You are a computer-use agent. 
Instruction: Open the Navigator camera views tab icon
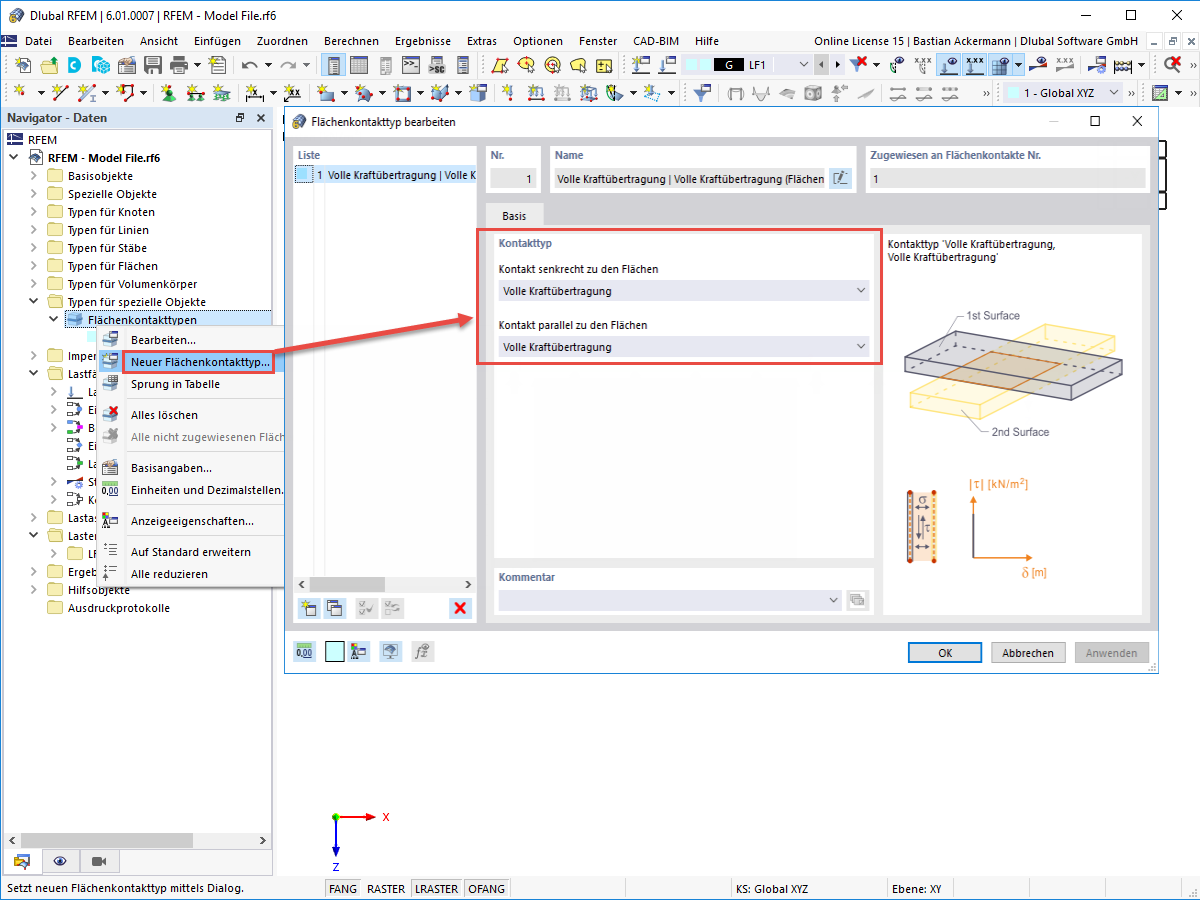(99, 861)
